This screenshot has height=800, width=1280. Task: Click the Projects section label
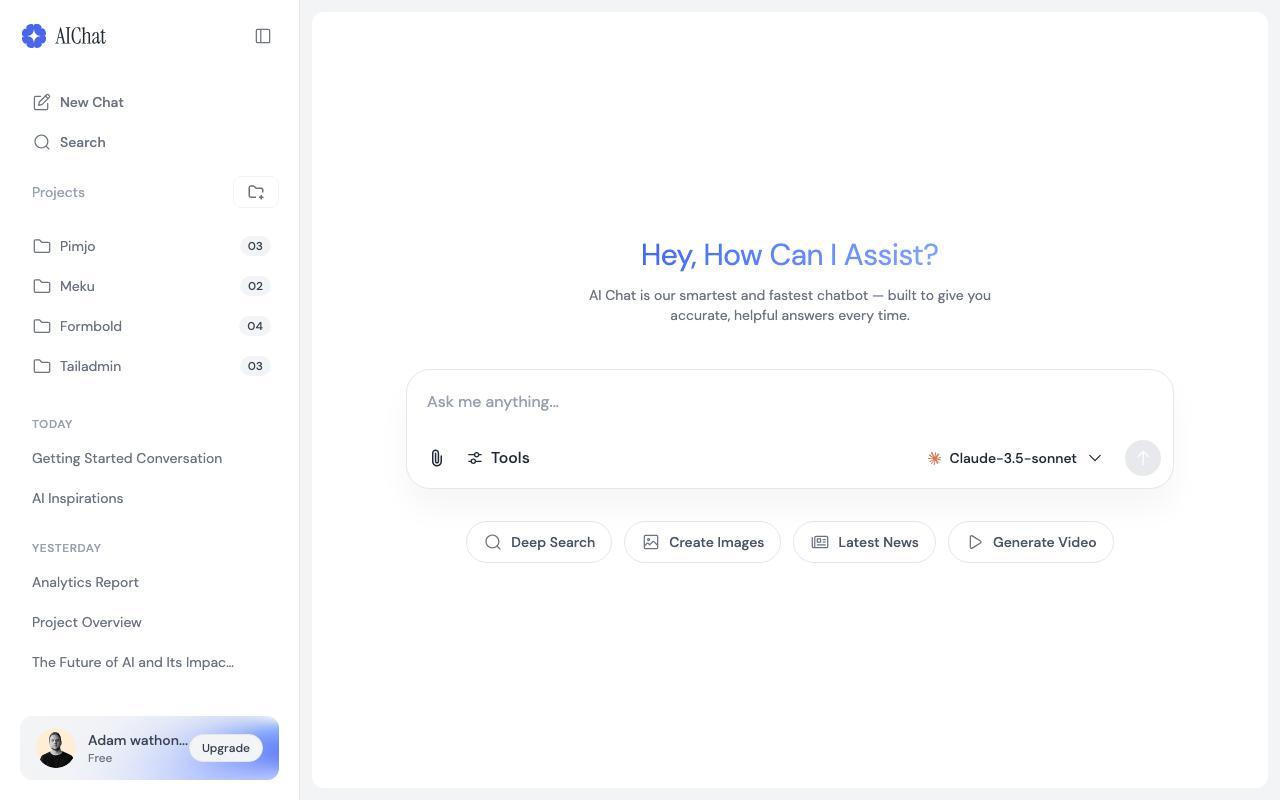(58, 192)
